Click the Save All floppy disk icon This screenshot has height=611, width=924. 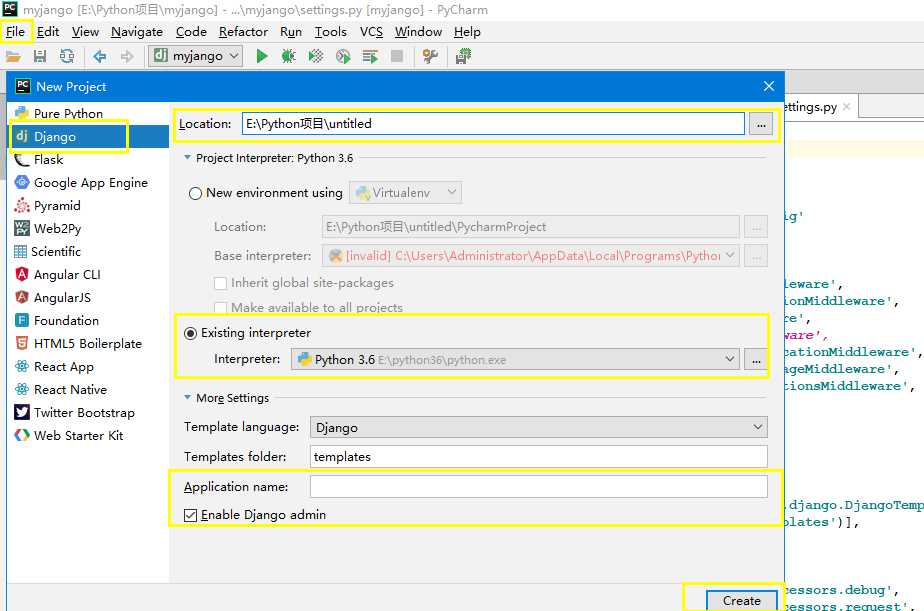pyautogui.click(x=39, y=57)
